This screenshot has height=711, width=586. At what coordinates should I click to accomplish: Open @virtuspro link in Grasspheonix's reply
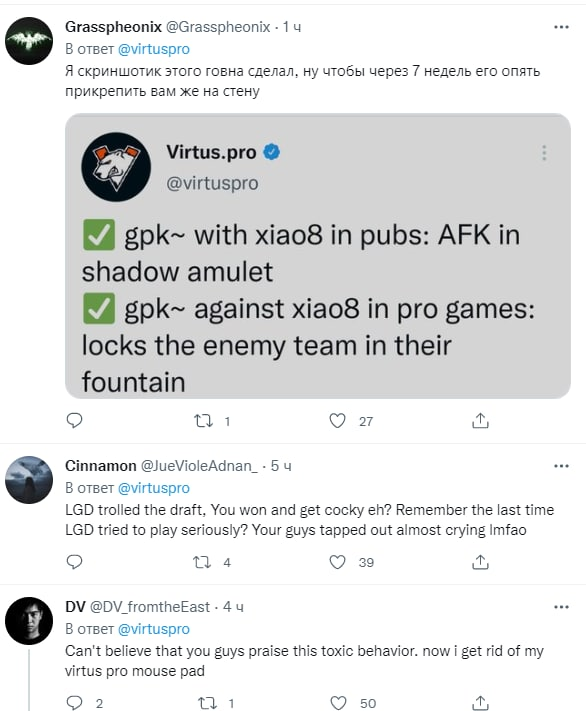154,49
